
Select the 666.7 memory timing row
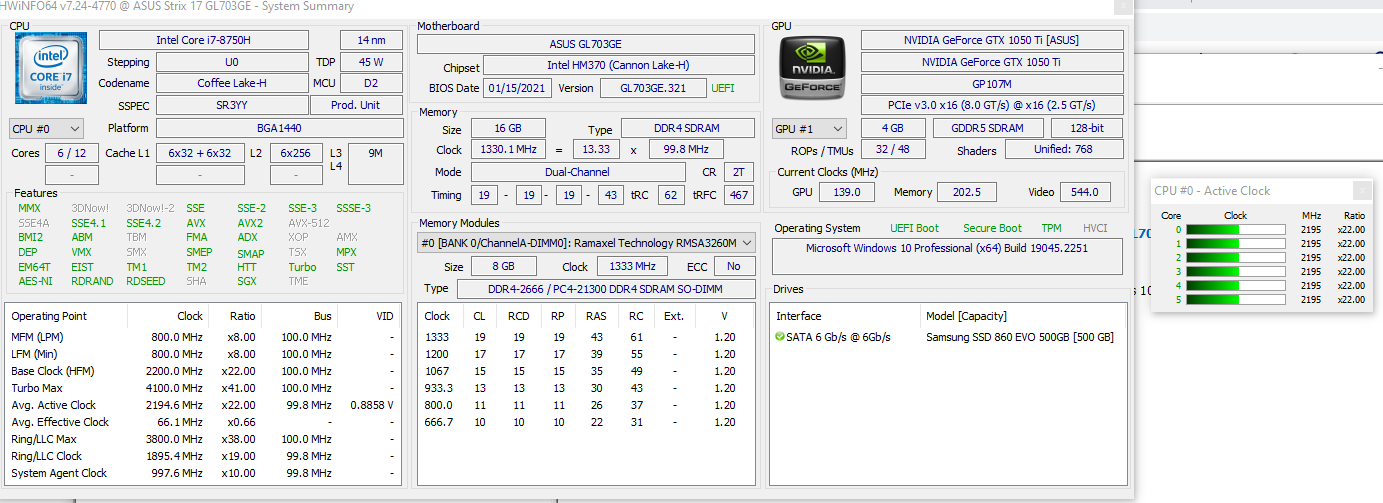(x=586, y=422)
